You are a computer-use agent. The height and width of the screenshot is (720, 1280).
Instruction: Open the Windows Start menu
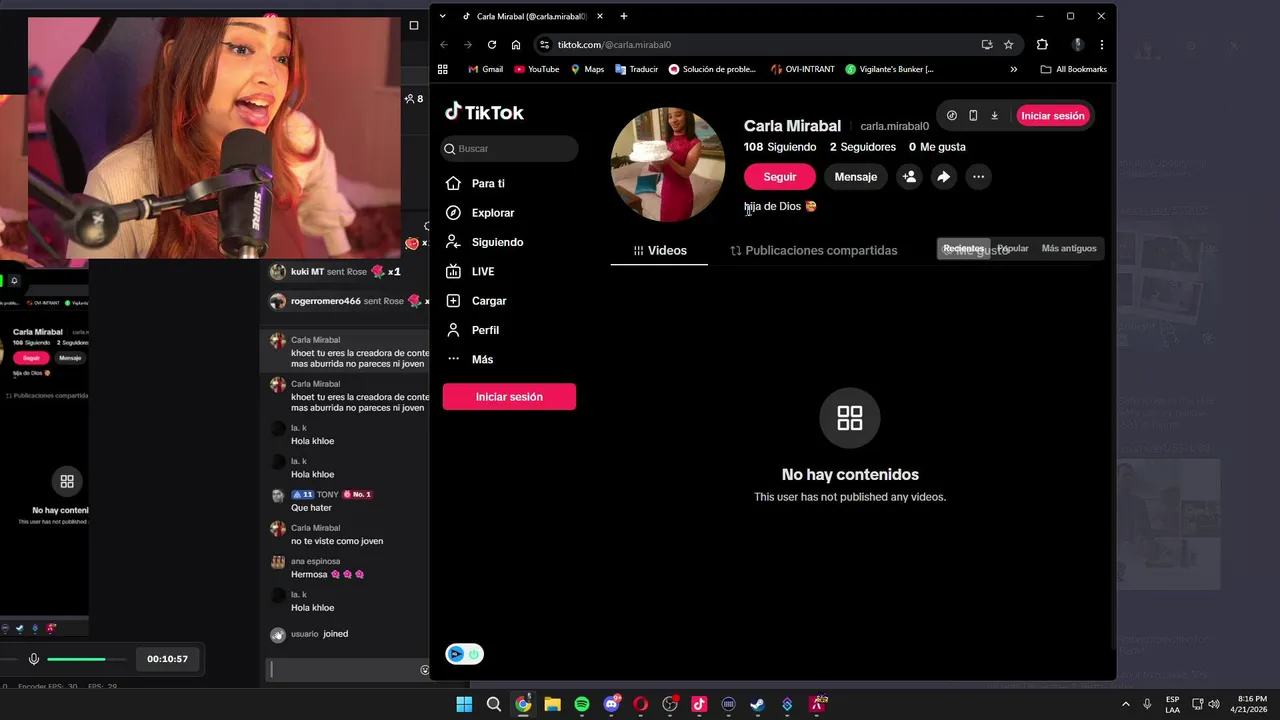click(x=464, y=704)
